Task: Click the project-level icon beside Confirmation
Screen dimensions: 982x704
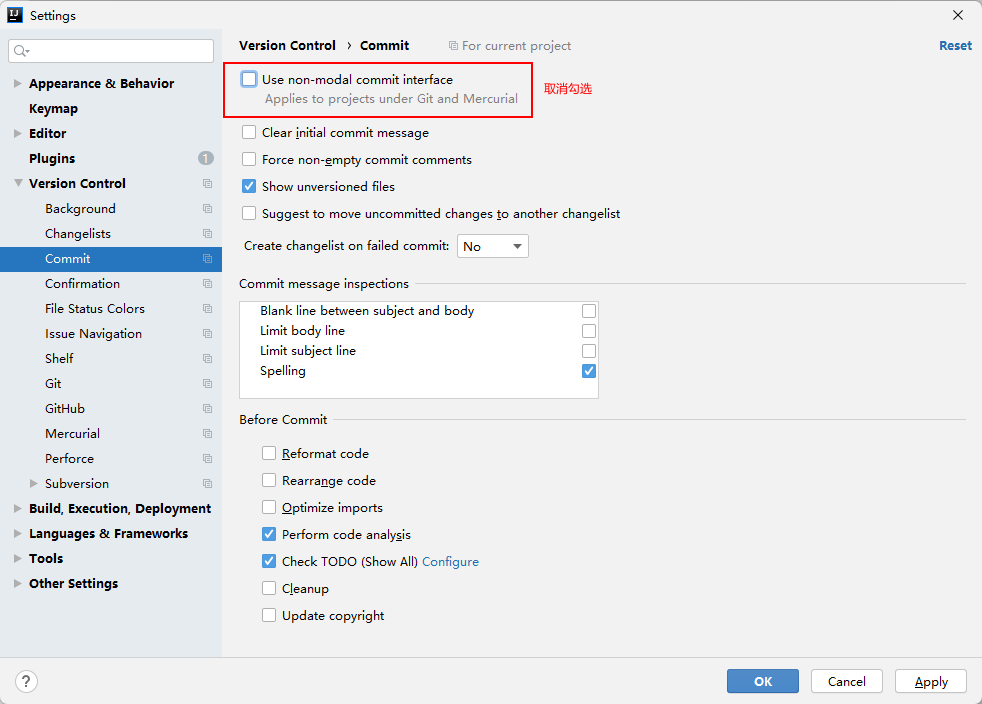Action: click(207, 284)
